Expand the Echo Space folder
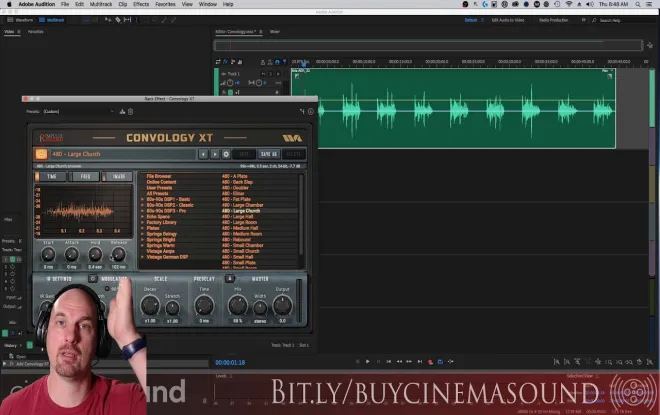Screen dimensions: 660x415 142,217
